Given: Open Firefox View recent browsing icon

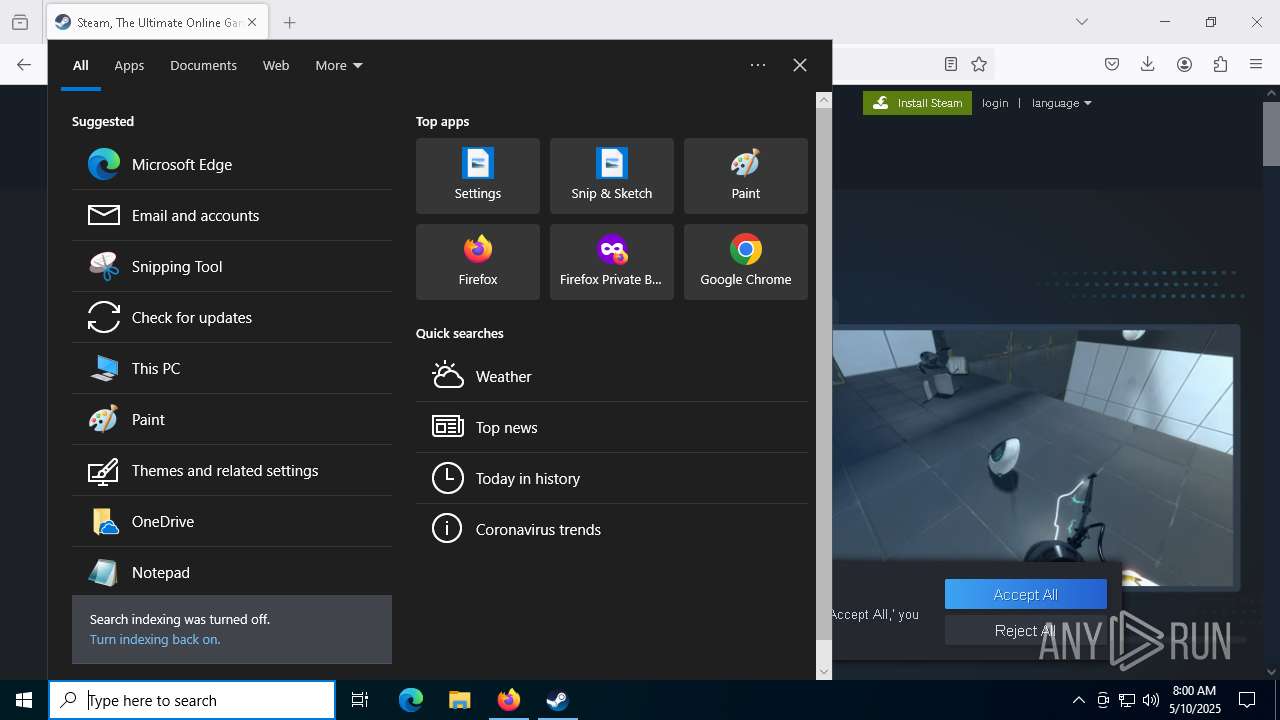Looking at the screenshot, I should (x=20, y=22).
